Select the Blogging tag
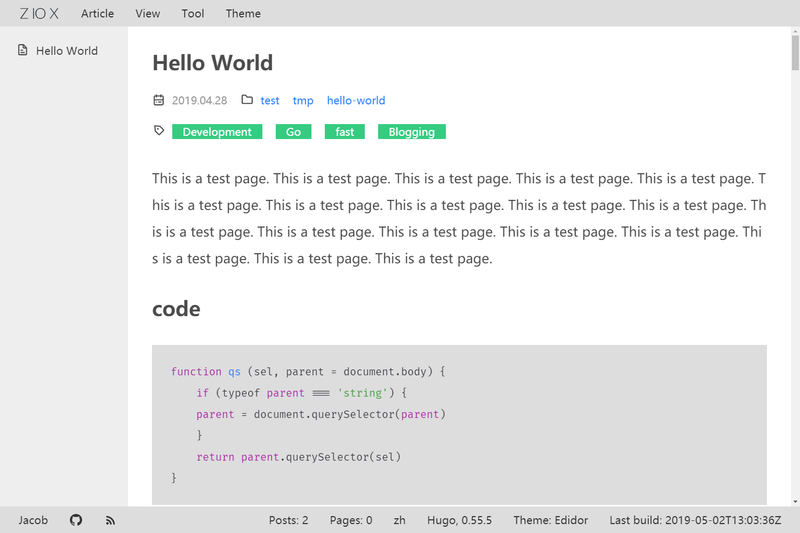Image resolution: width=800 pixels, height=533 pixels. [412, 132]
